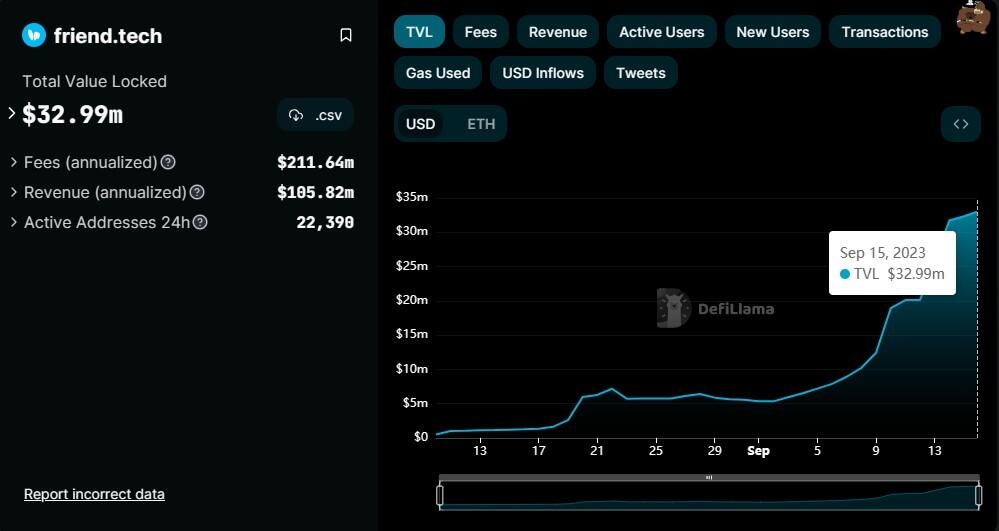999x531 pixels.
Task: Click the $105.82m revenue value
Action: click(315, 192)
